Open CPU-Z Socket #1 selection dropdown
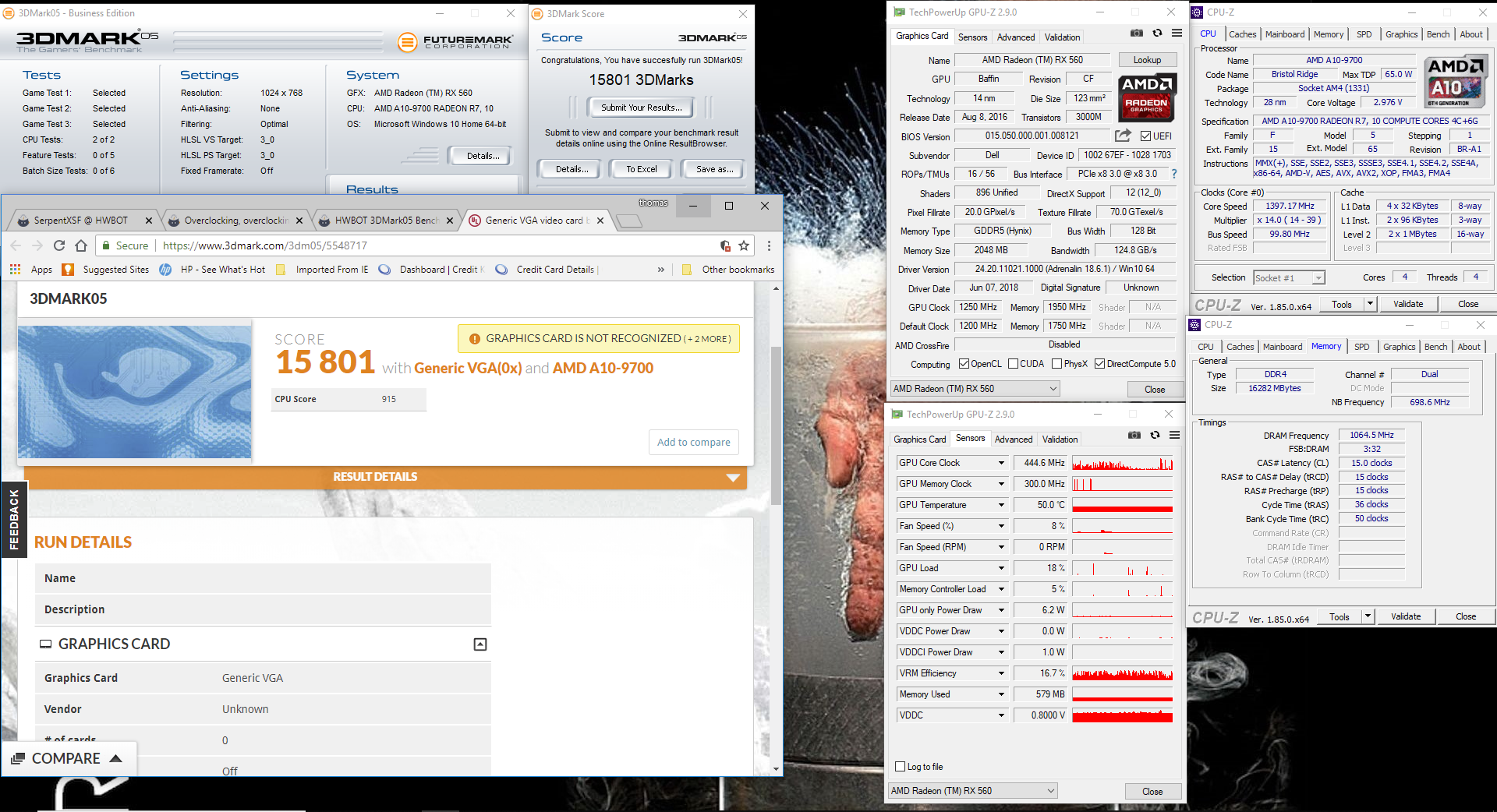 (1289, 278)
